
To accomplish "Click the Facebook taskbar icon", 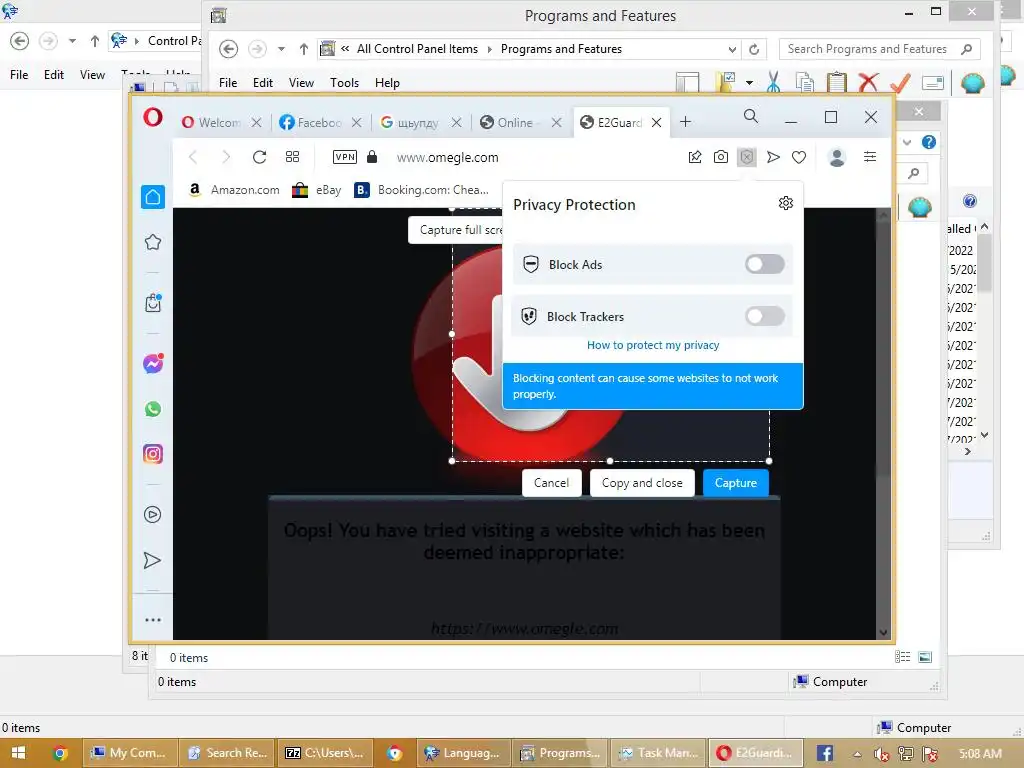I will point(825,753).
